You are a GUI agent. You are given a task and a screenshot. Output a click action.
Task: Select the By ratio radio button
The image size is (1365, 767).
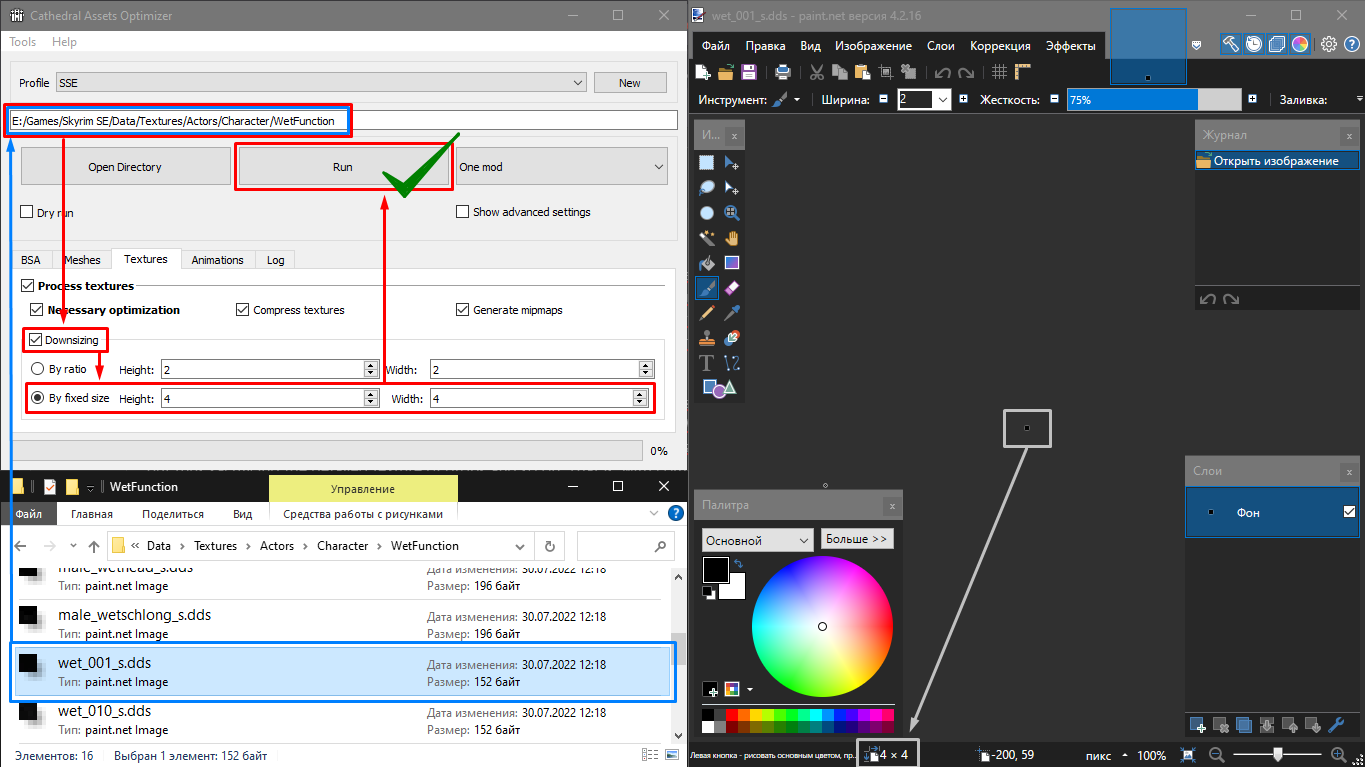38,369
